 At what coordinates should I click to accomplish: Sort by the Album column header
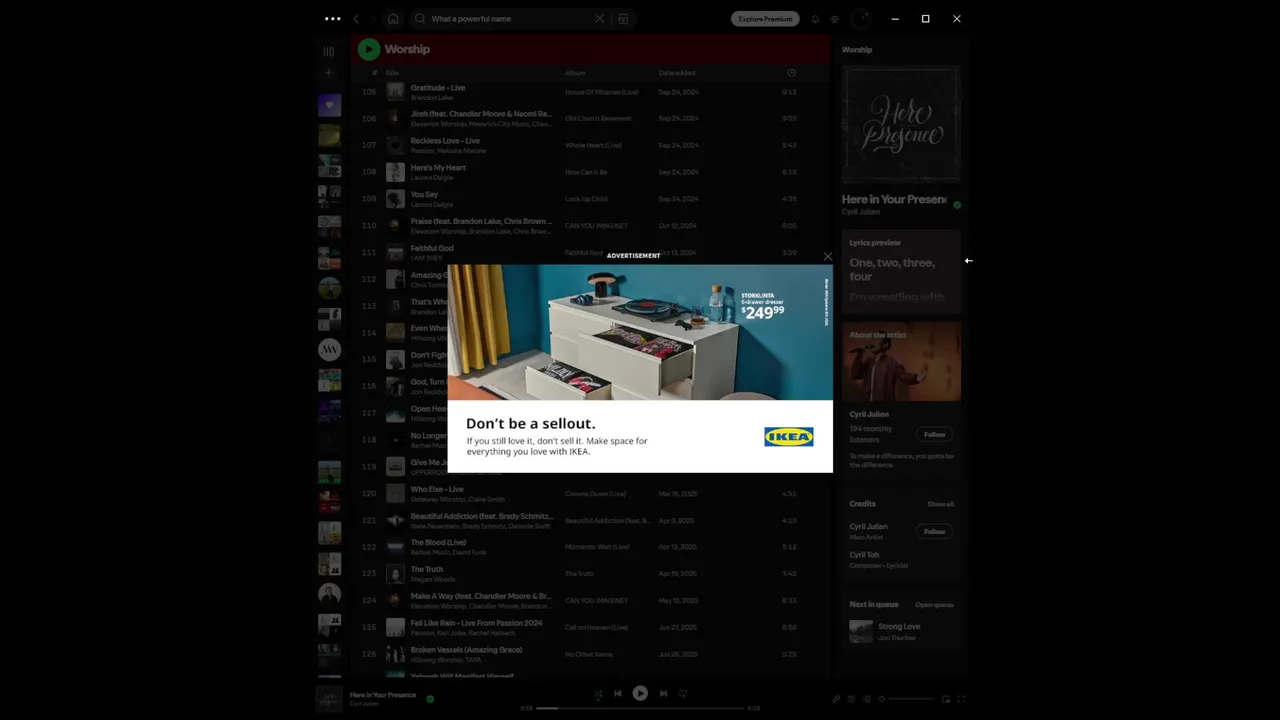click(x=575, y=73)
